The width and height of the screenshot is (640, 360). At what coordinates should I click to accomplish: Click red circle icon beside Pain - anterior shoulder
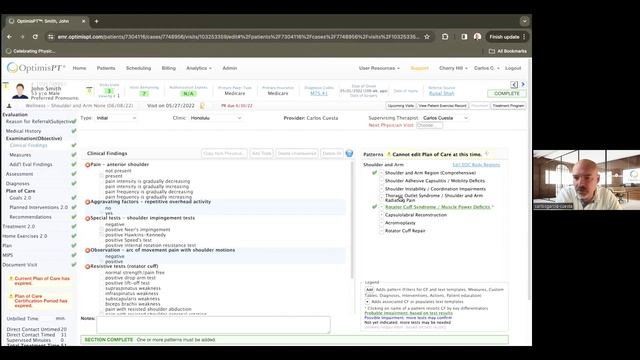click(87, 165)
